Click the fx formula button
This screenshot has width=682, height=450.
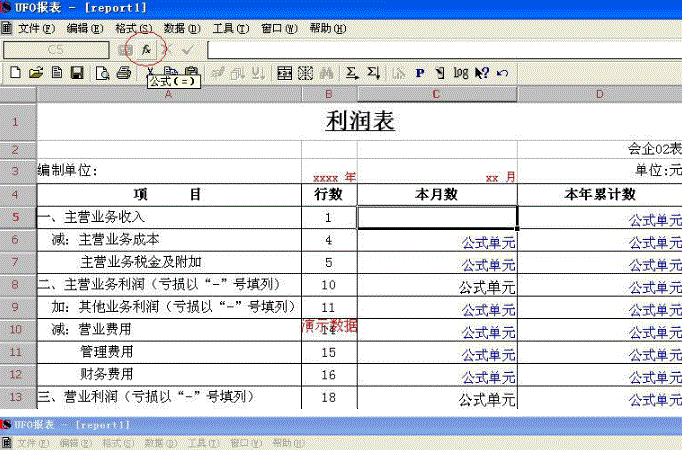[x=146, y=48]
